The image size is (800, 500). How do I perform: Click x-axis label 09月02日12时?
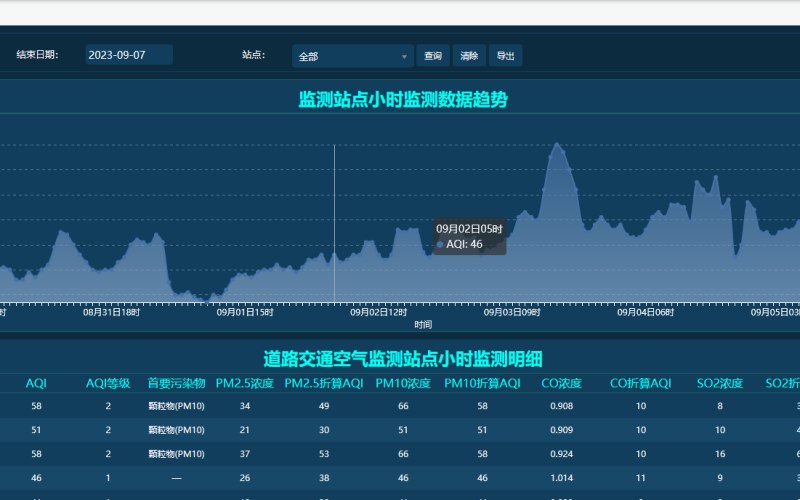pyautogui.click(x=379, y=312)
